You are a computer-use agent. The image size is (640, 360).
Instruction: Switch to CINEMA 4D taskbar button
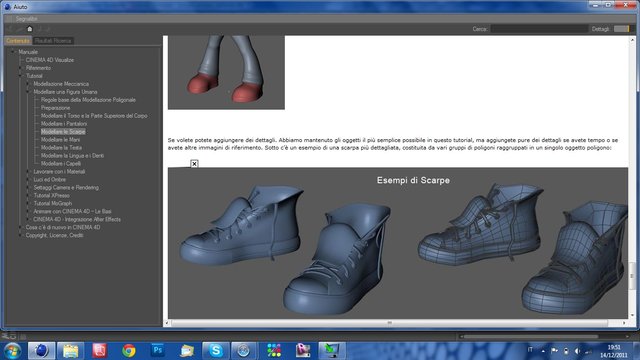pyautogui.click(x=41, y=350)
